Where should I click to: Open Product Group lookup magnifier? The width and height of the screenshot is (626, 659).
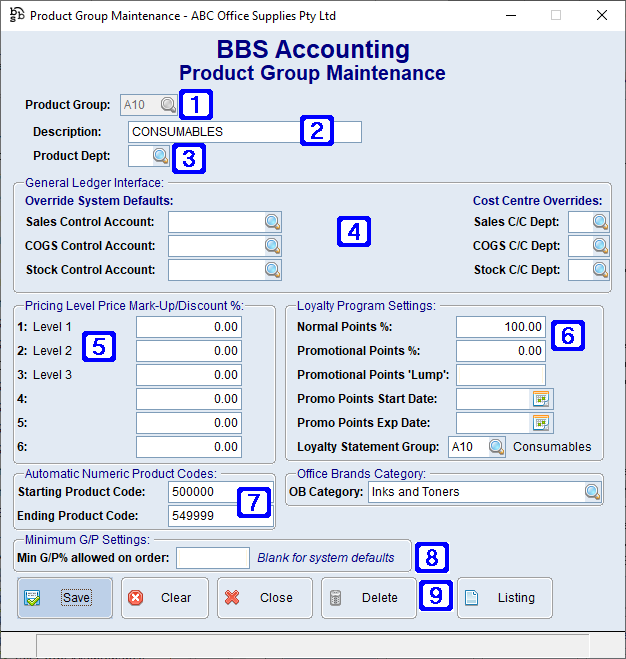[168, 105]
